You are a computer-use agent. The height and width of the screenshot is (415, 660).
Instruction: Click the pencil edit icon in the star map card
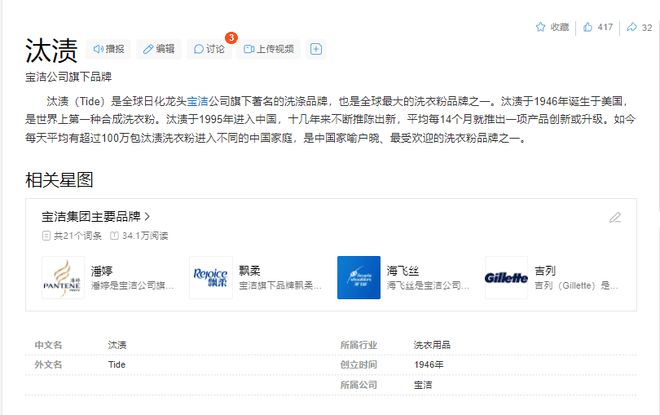615,218
